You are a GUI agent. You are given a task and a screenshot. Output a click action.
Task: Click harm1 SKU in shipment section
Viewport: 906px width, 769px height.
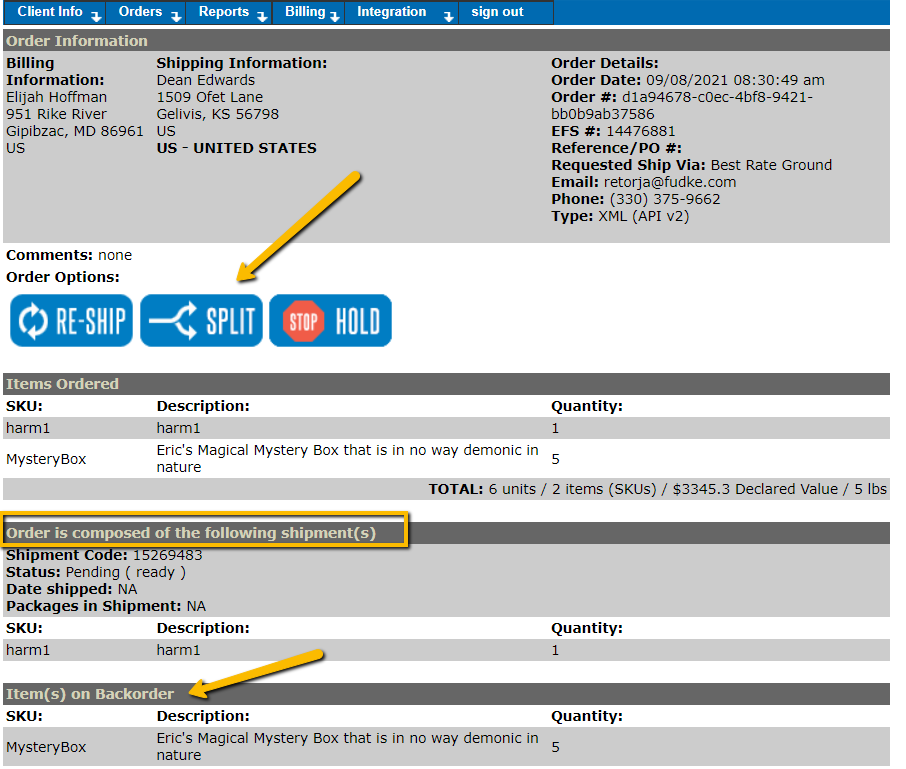pos(28,651)
